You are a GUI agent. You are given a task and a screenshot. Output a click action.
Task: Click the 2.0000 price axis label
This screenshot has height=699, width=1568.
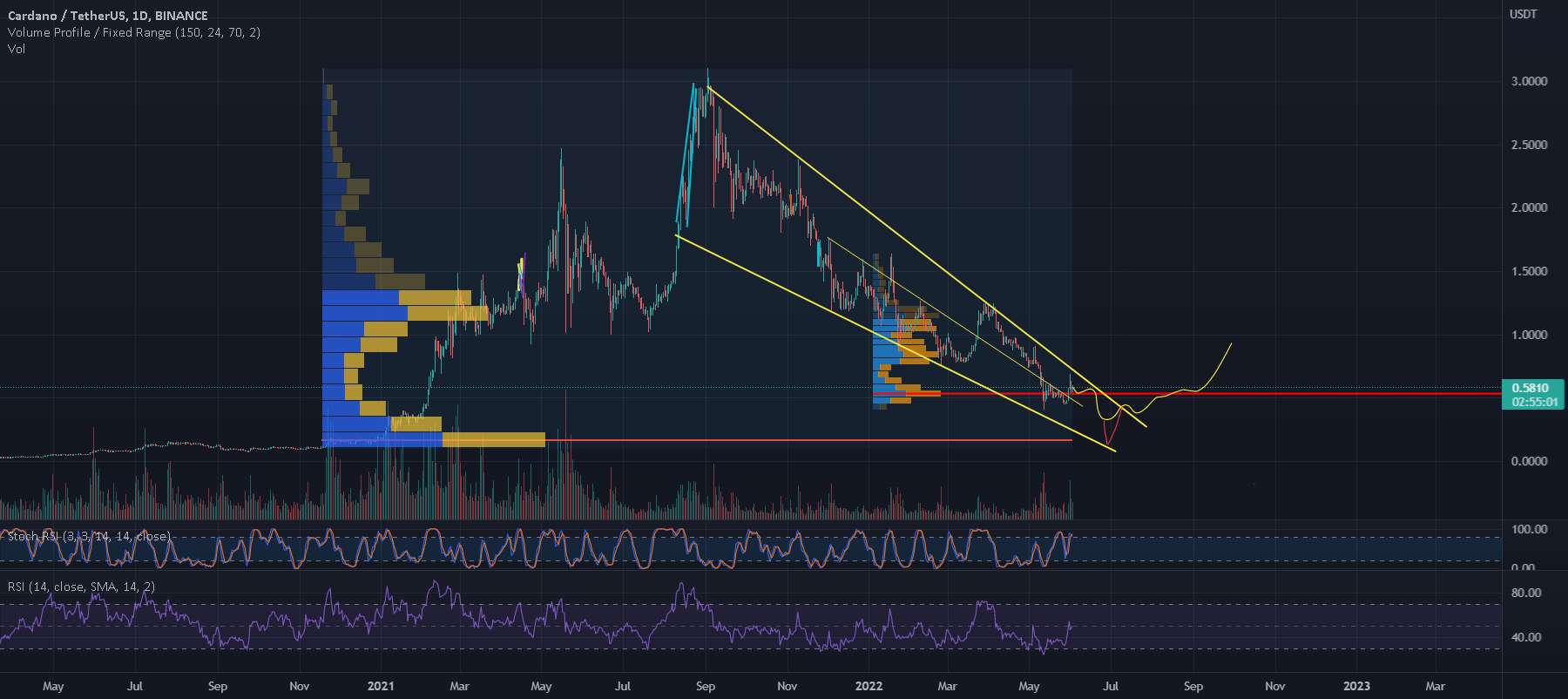[1529, 207]
